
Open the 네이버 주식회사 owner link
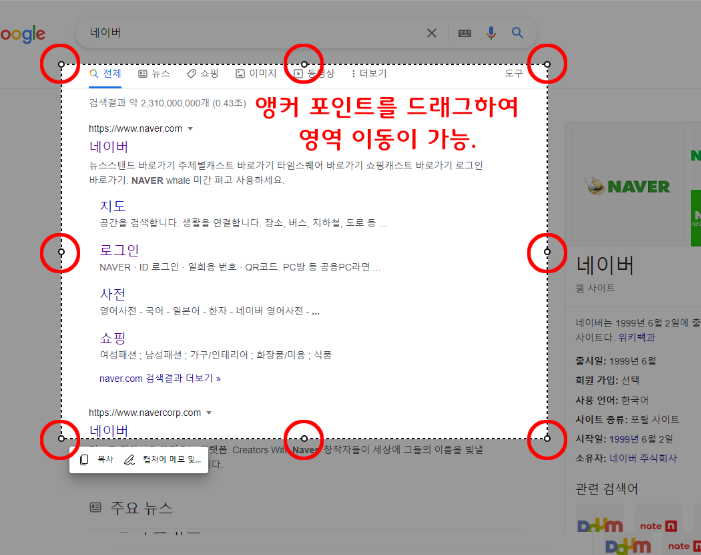click(643, 458)
